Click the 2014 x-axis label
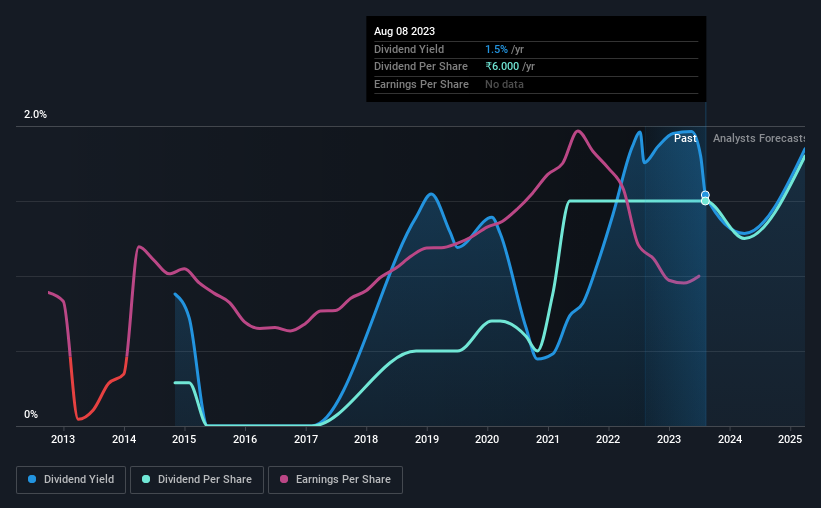821x508 pixels. 124,439
